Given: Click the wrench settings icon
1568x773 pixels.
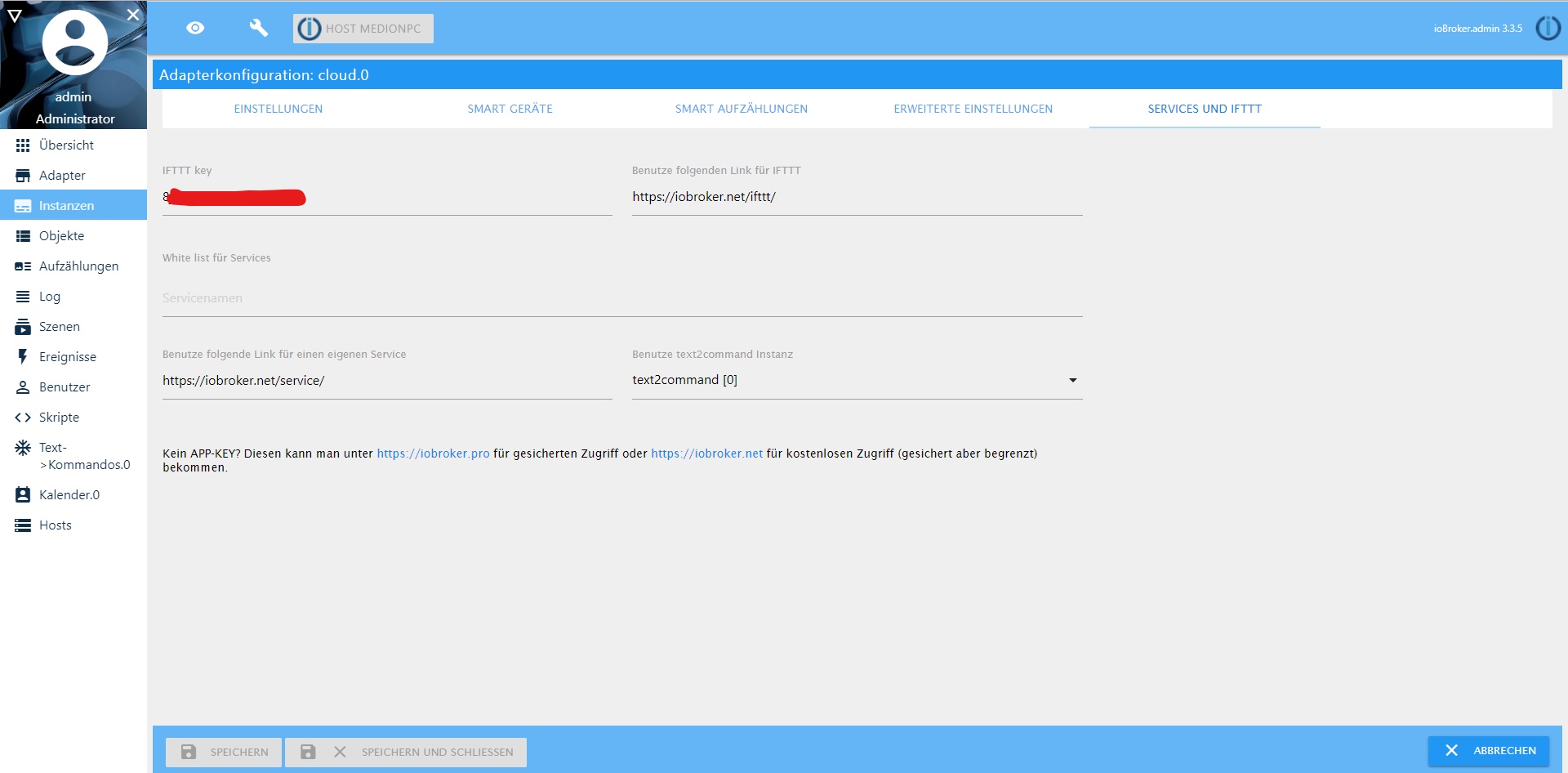Looking at the screenshot, I should click(258, 28).
